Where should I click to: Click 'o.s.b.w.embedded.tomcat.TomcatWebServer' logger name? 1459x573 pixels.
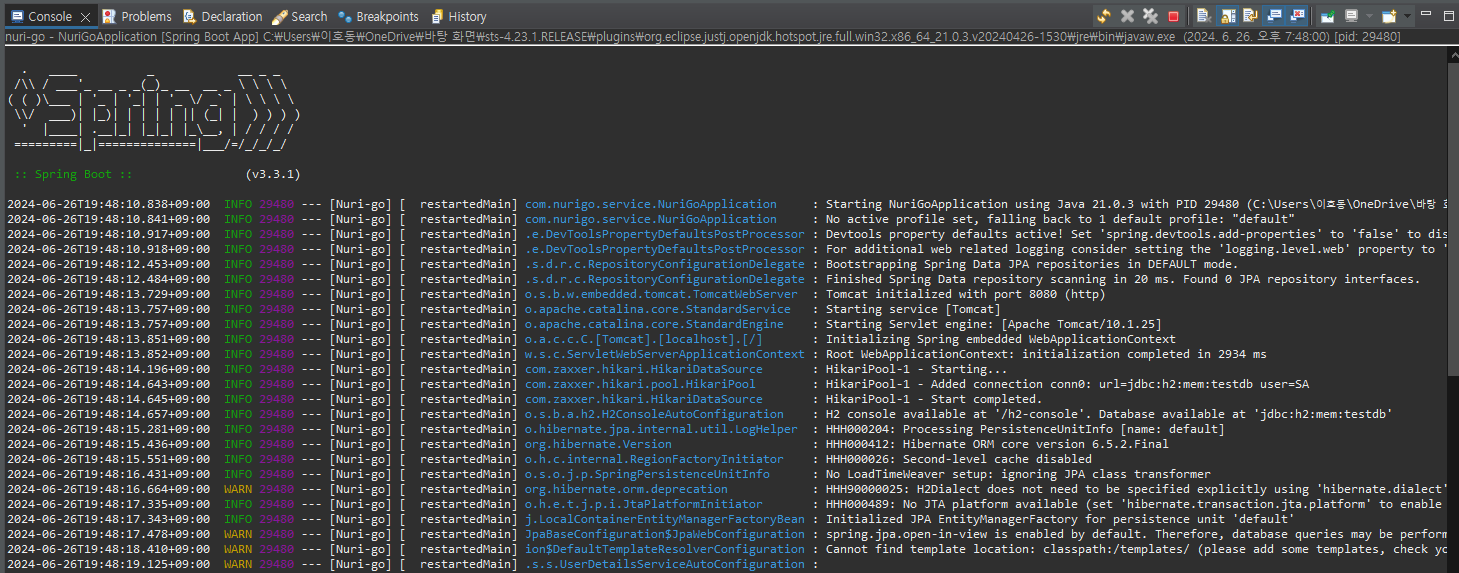point(661,294)
